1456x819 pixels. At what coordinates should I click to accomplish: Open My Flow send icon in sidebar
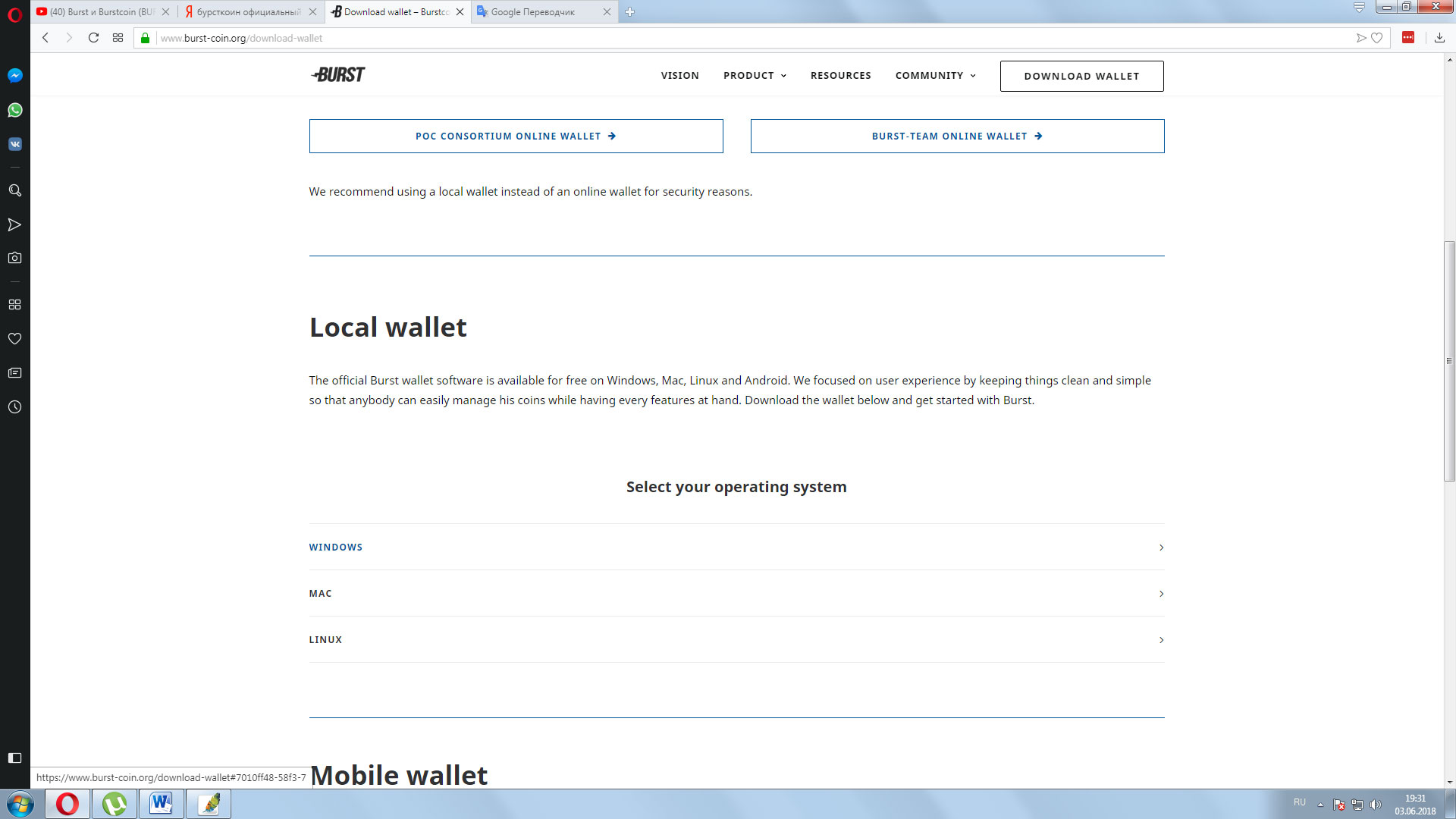[x=14, y=224]
